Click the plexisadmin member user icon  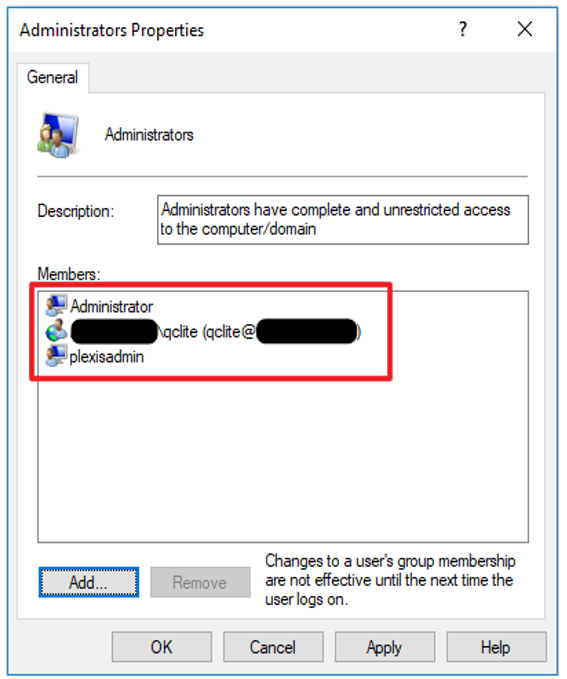coord(56,356)
